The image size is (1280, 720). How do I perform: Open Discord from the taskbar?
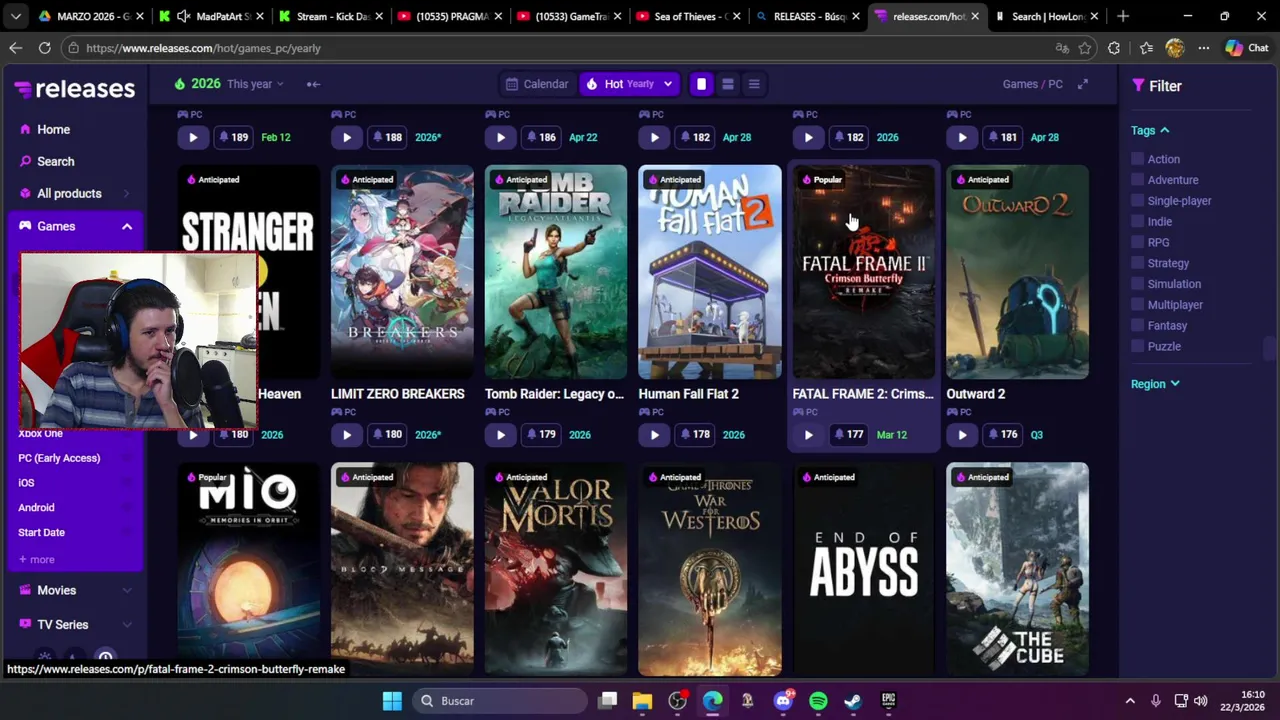[783, 701]
